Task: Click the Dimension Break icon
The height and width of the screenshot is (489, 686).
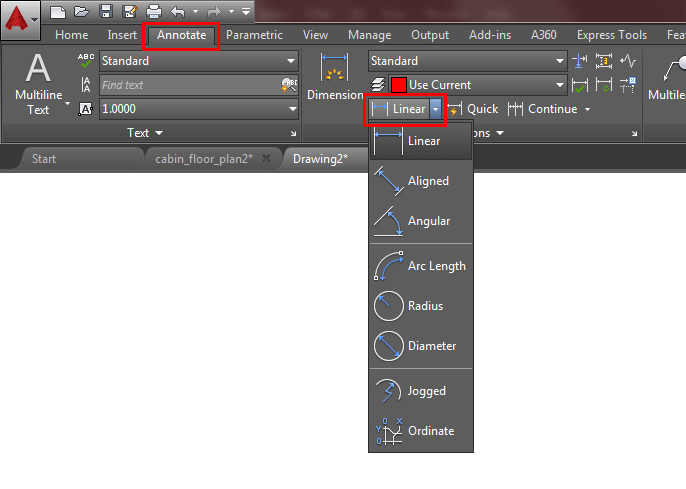Action: click(x=580, y=61)
